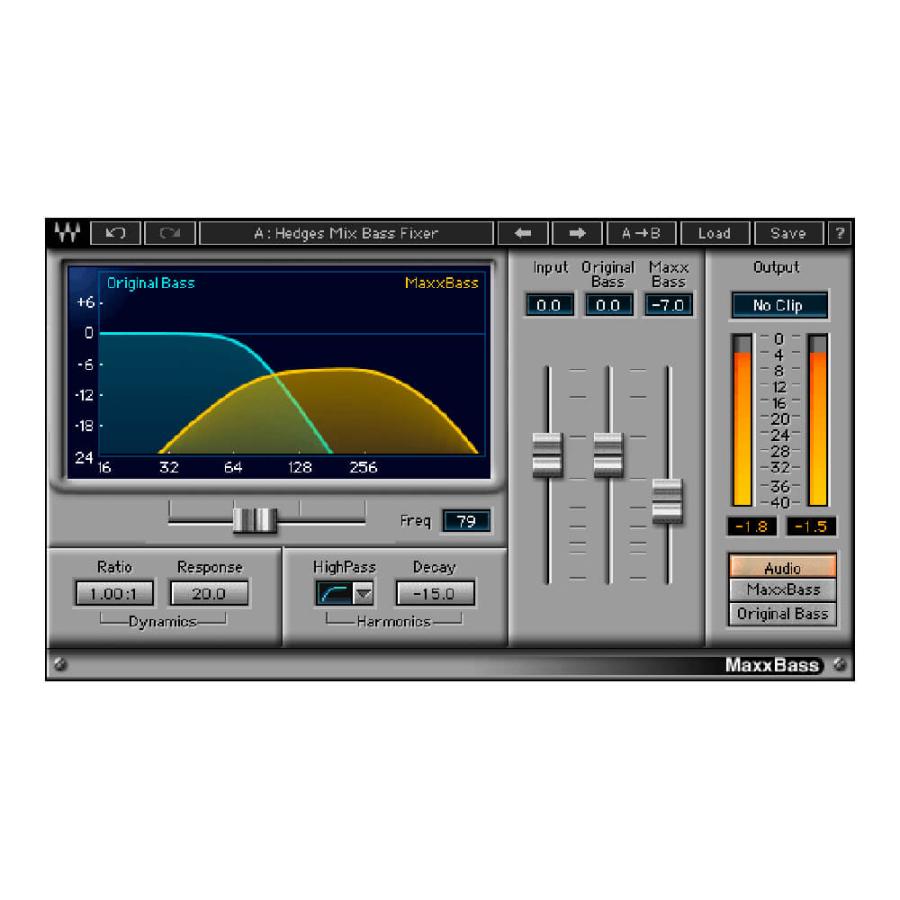
Task: Click the HighPass curve shape display
Action: [335, 593]
